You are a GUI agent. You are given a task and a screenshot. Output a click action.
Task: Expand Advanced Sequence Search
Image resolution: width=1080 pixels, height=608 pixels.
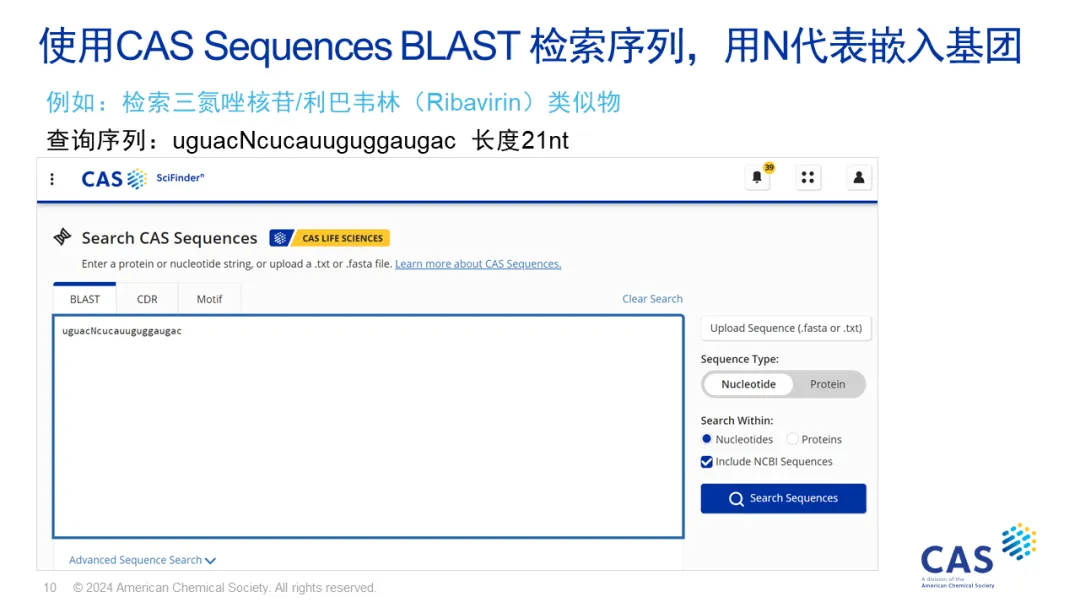(x=143, y=560)
